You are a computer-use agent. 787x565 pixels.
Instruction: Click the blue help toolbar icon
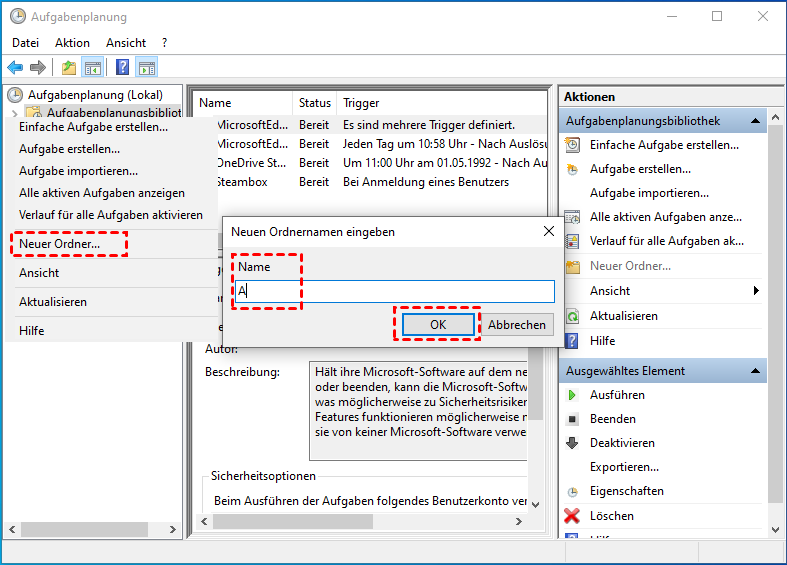122,67
